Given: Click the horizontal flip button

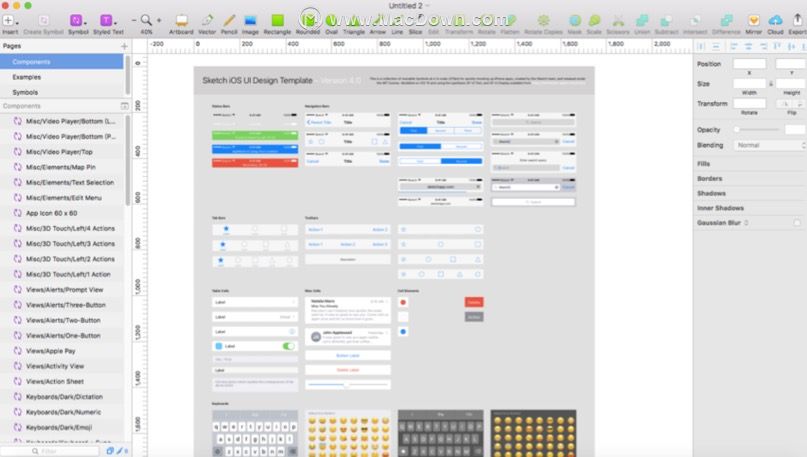Looking at the screenshot, I should [x=786, y=103].
